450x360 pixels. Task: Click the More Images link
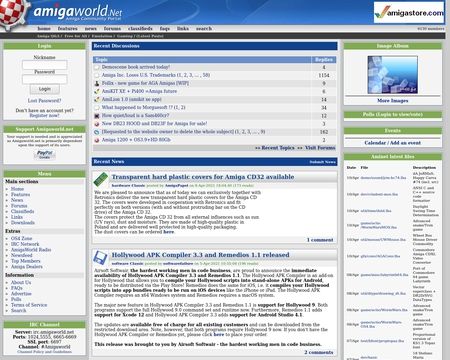(393, 101)
